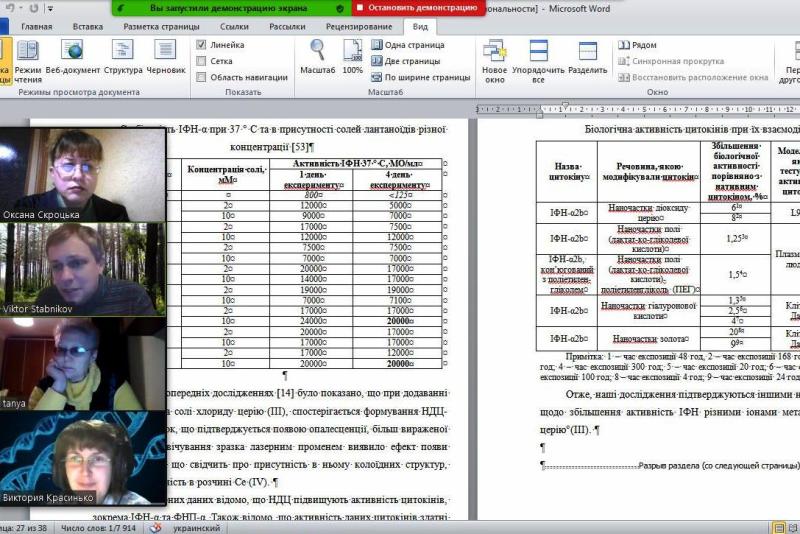Select tanya video thumbnail
The height and width of the screenshot is (534, 800).
(83, 364)
